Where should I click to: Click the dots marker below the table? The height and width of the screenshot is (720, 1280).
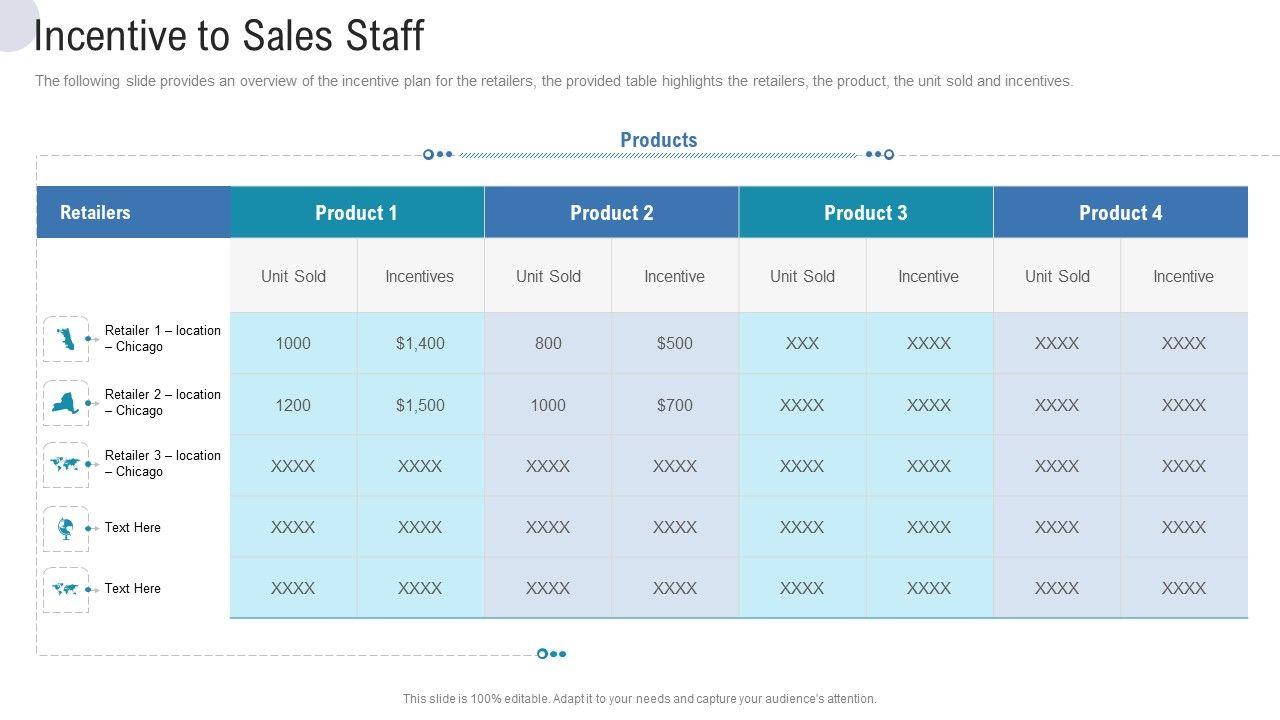tap(551, 654)
